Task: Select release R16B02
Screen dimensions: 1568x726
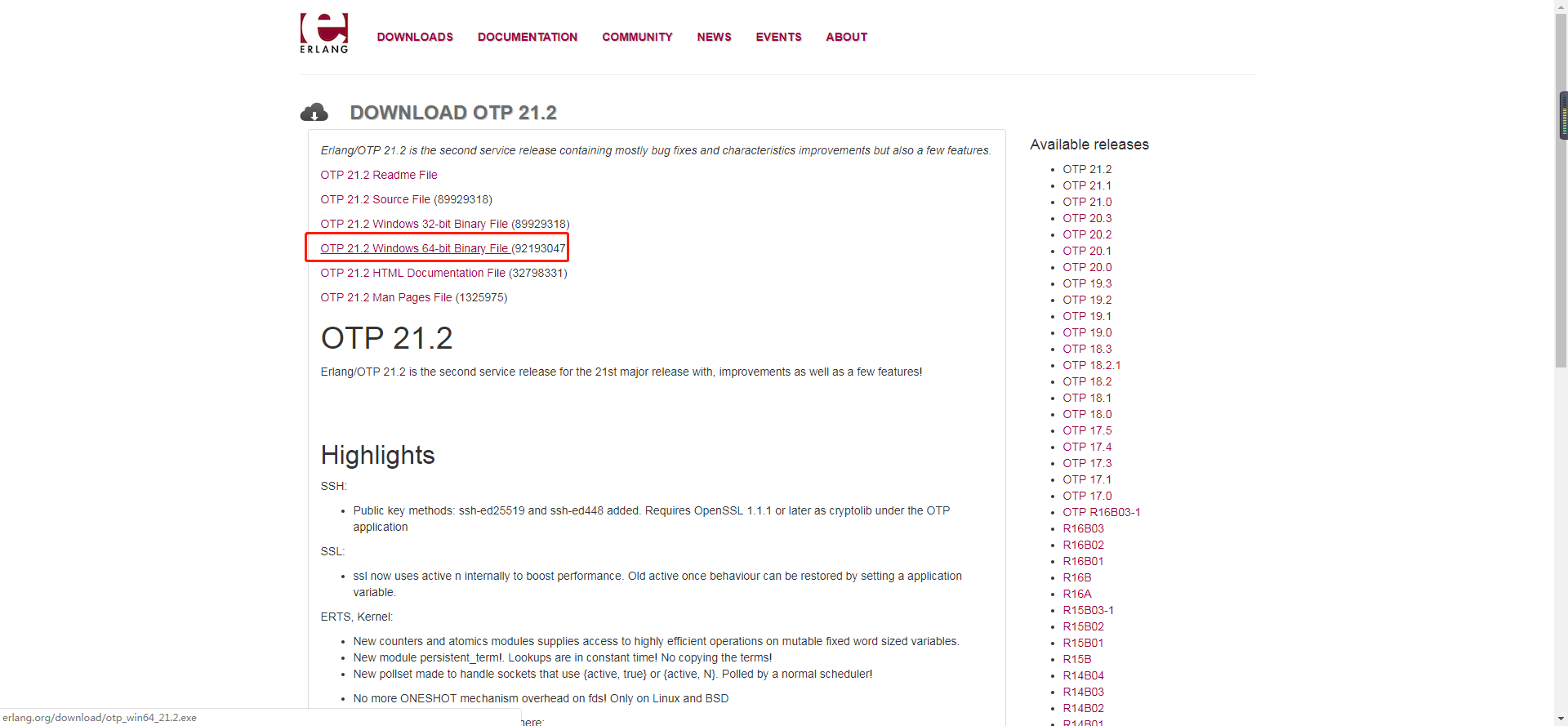Action: [x=1083, y=545]
